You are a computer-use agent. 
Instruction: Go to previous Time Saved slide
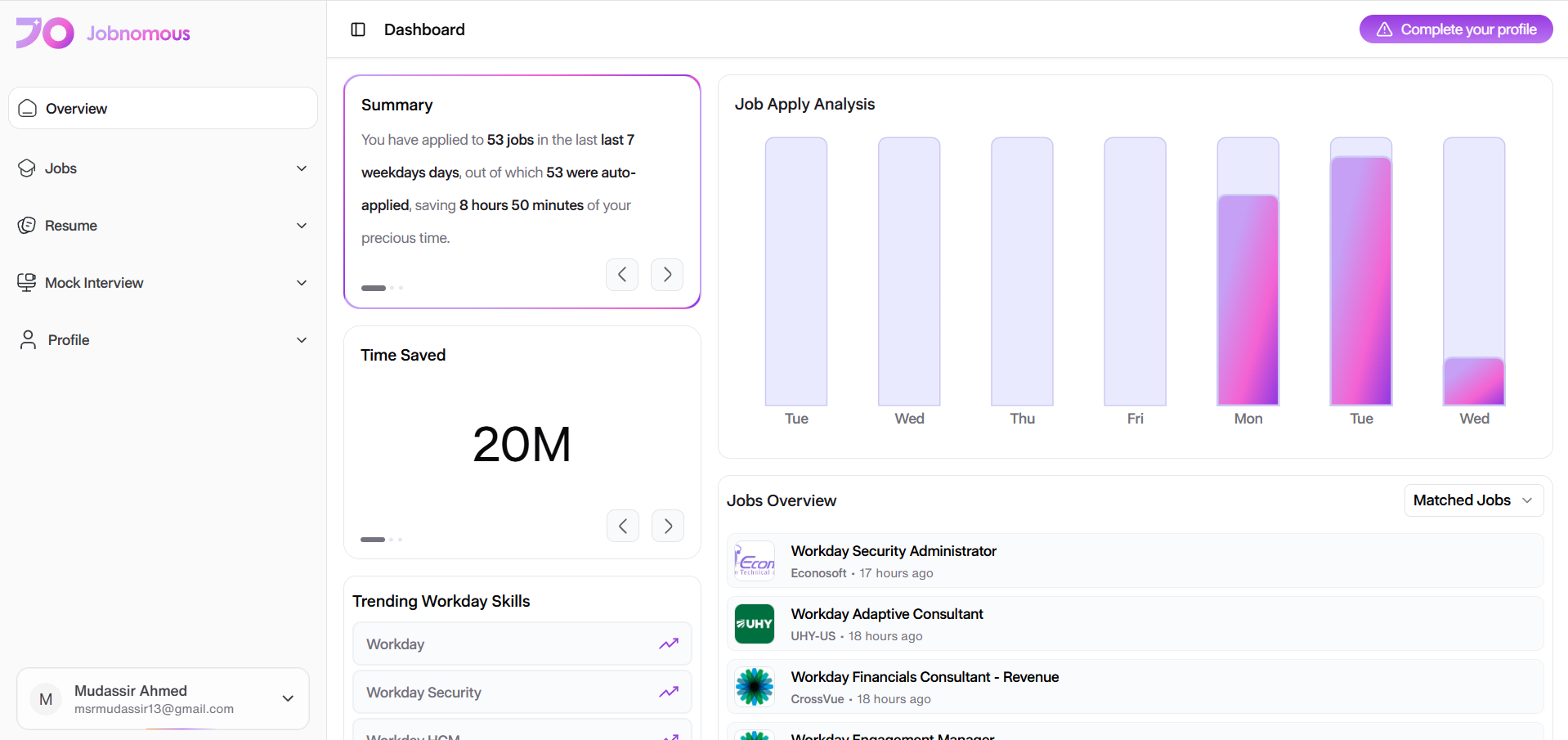(x=623, y=526)
